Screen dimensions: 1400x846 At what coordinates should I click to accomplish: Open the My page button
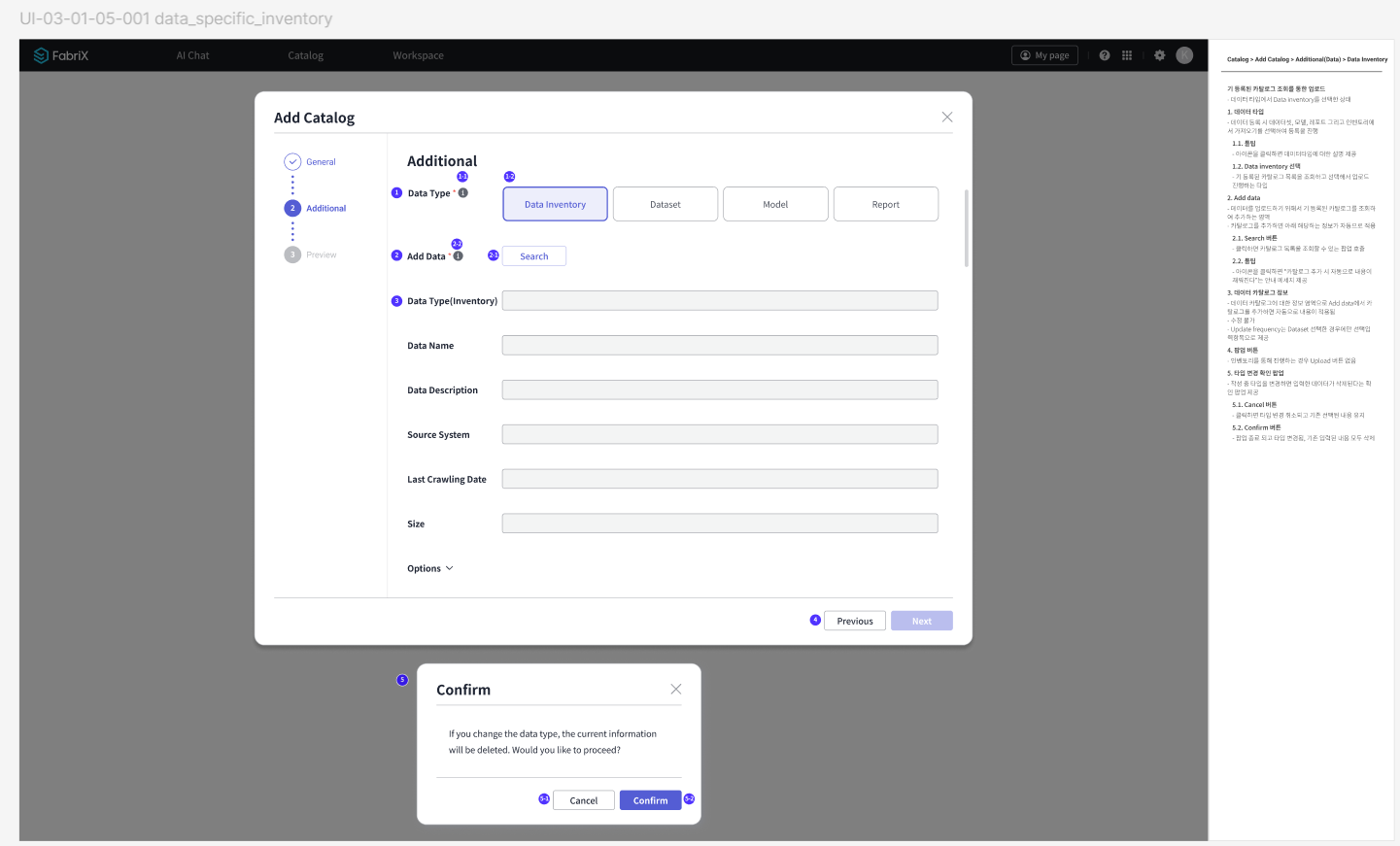tap(1044, 55)
